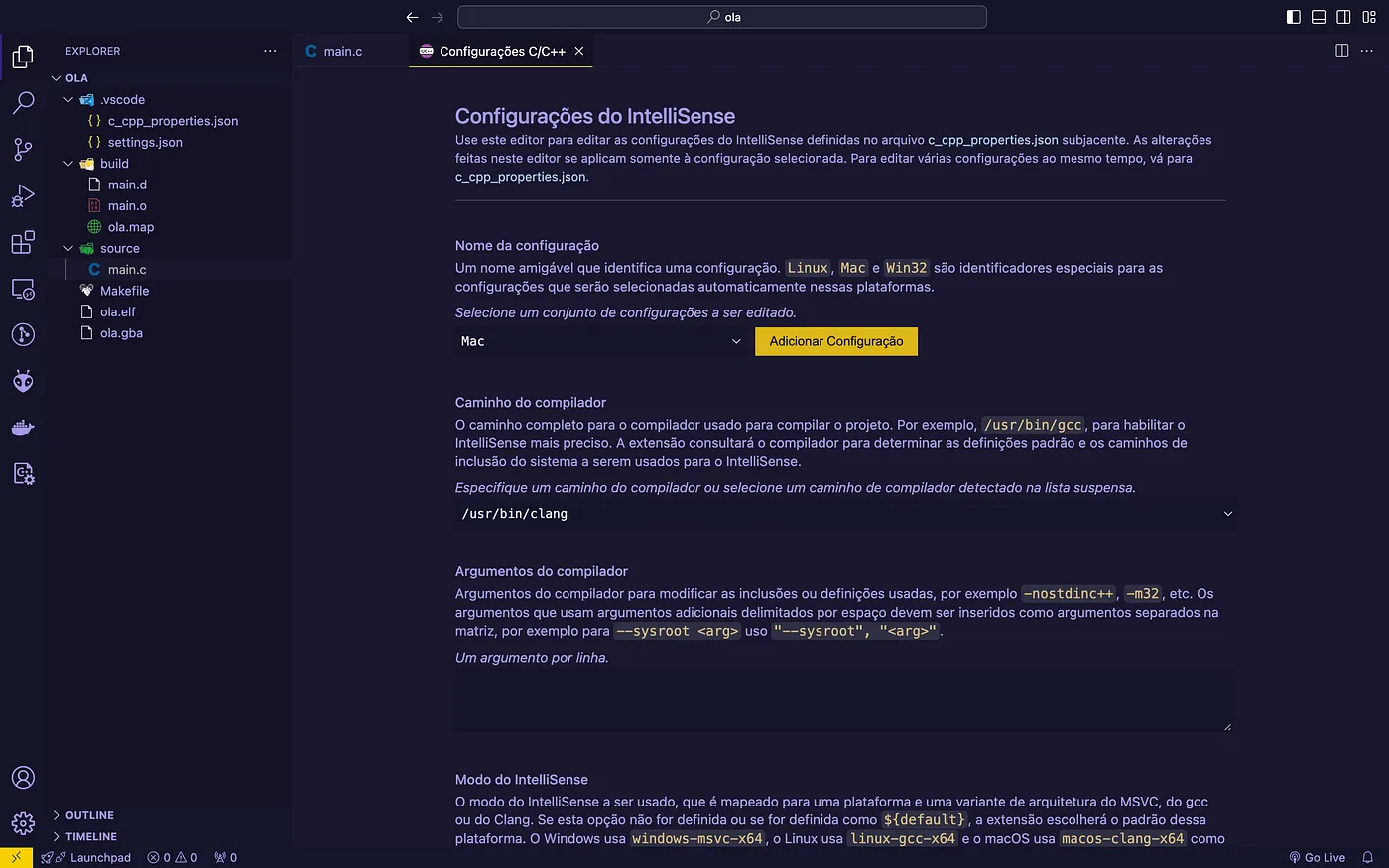Toggle the bottom panel layout icon
Viewport: 1389px width, 868px height.
(1319, 17)
